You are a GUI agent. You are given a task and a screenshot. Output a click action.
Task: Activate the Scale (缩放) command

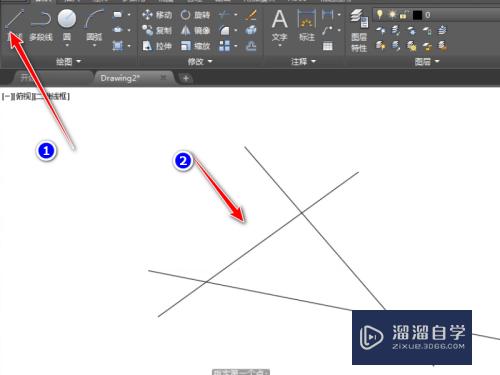(x=195, y=46)
